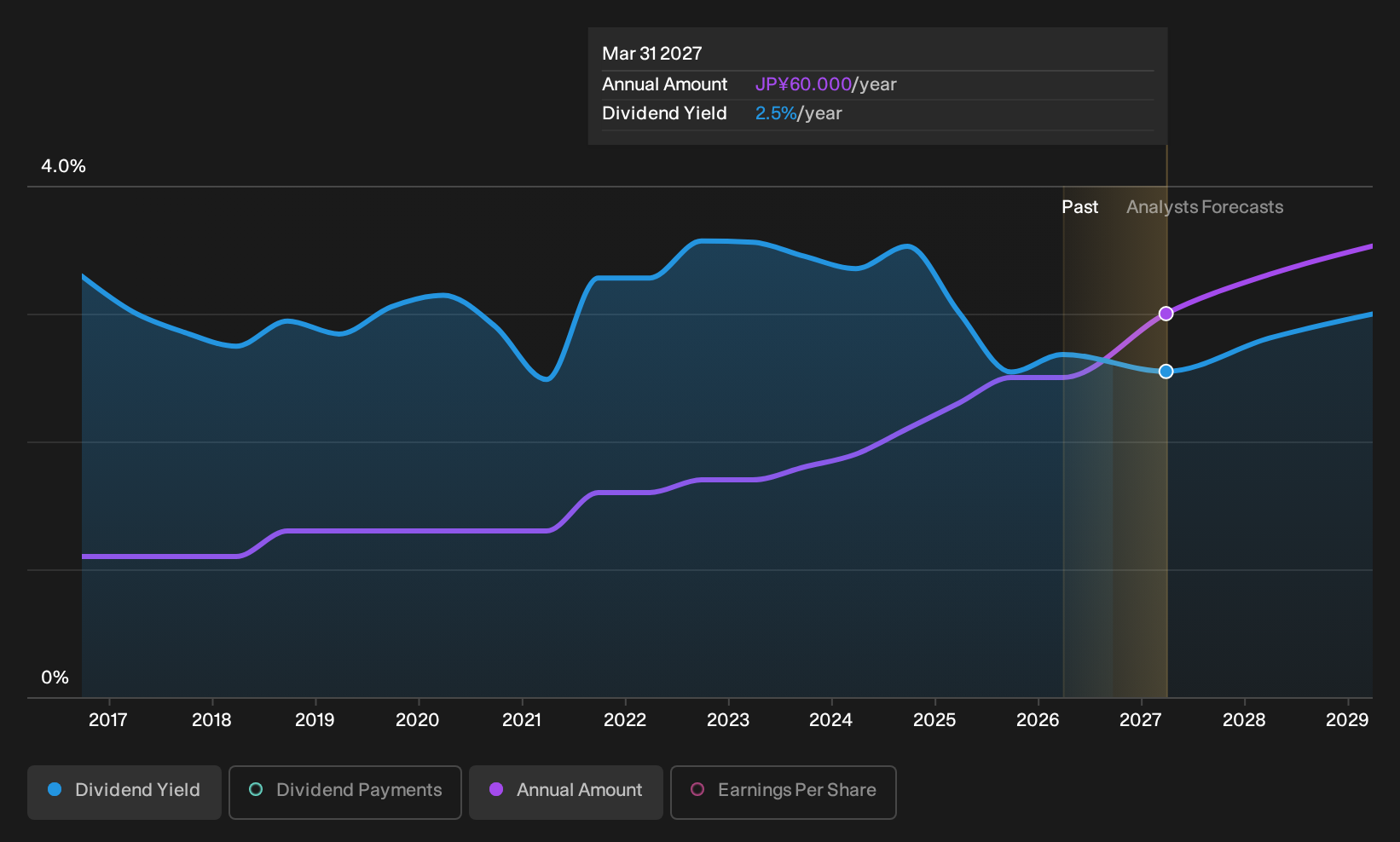
Task: Click the purple Annual Amount legend dot
Action: (496, 789)
